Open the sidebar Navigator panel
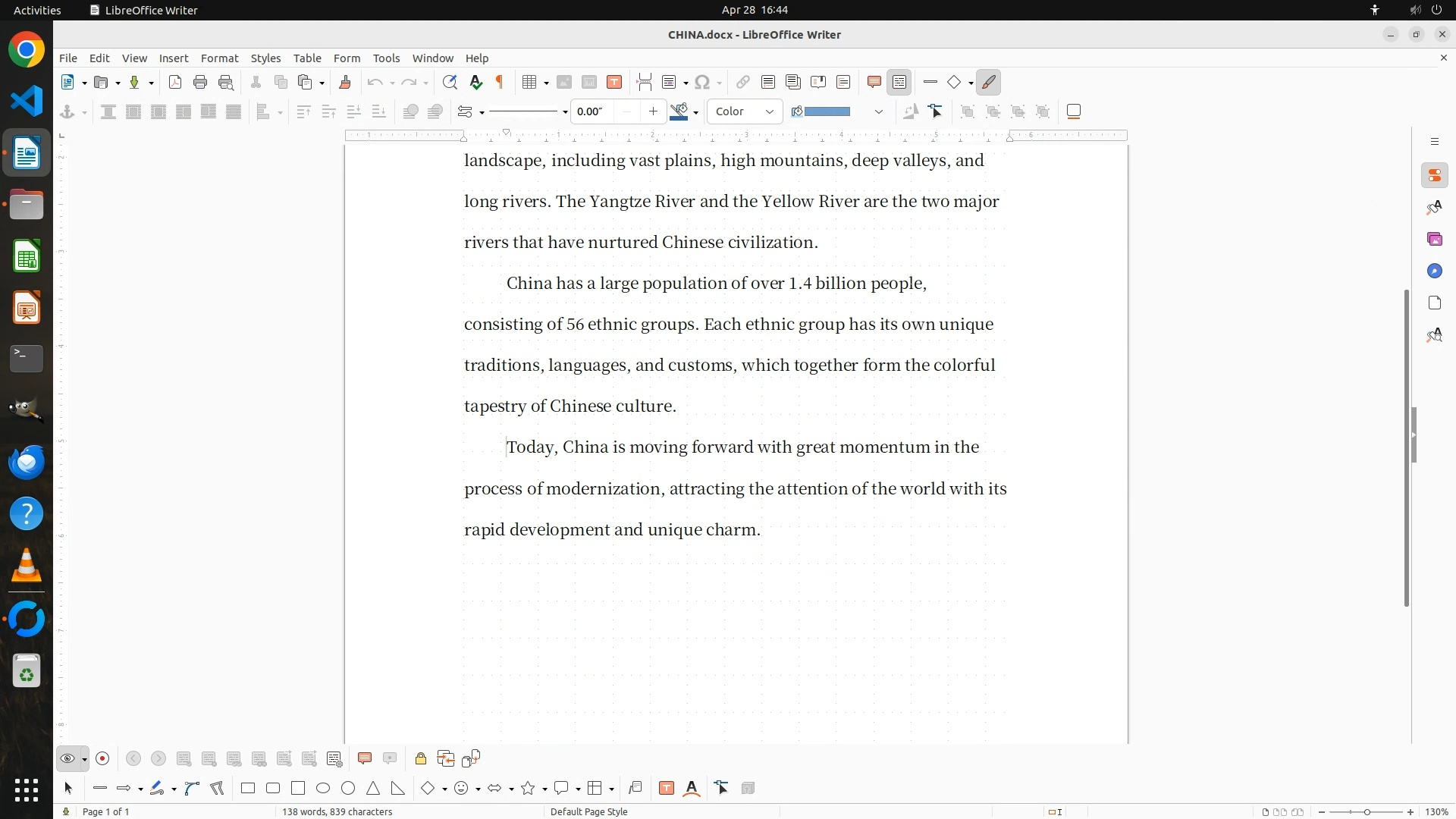This screenshot has height=819, width=1456. click(x=1434, y=271)
